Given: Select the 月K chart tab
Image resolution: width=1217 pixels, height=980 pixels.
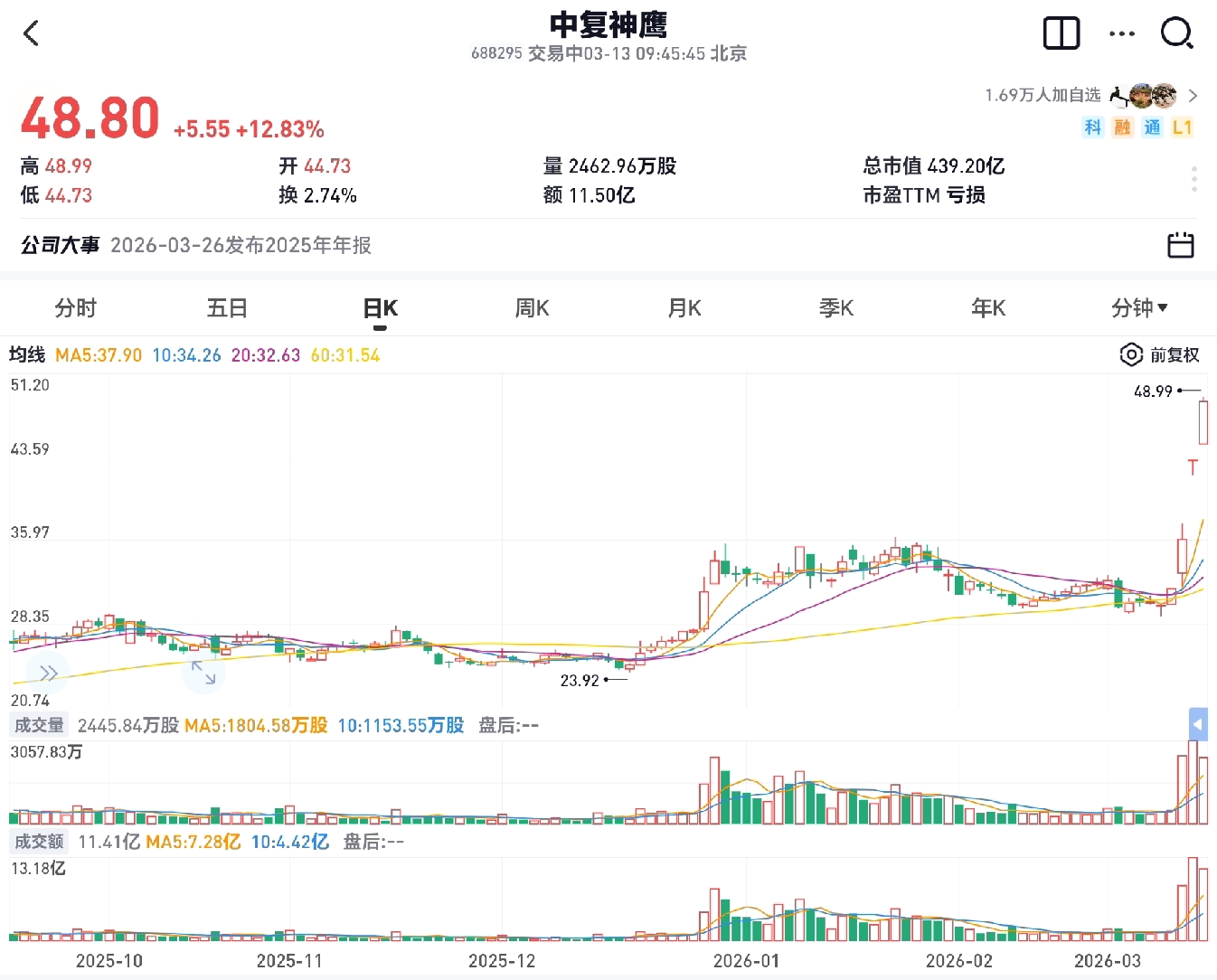Looking at the screenshot, I should click(684, 308).
